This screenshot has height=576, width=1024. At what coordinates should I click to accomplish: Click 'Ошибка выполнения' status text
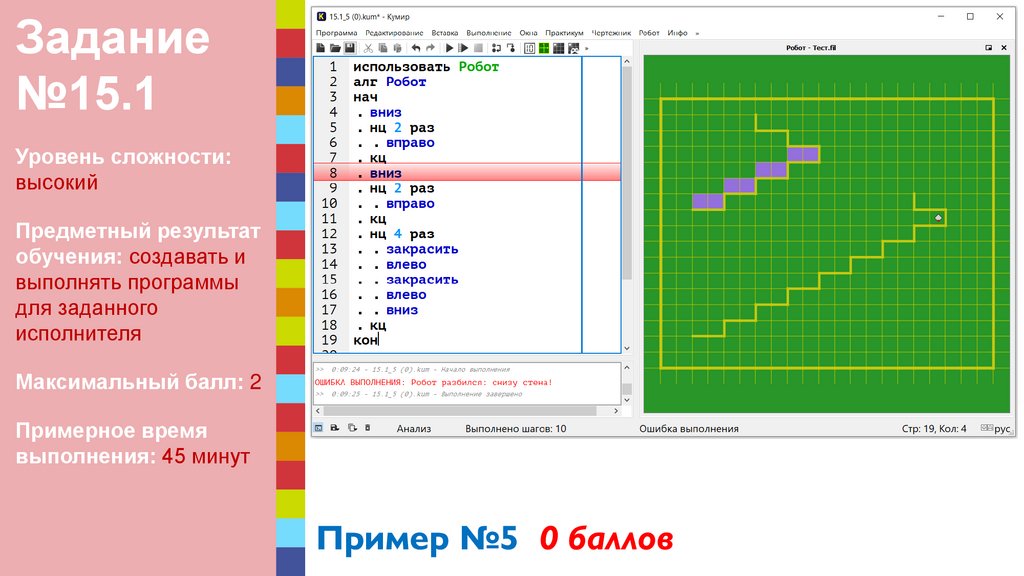coord(689,428)
